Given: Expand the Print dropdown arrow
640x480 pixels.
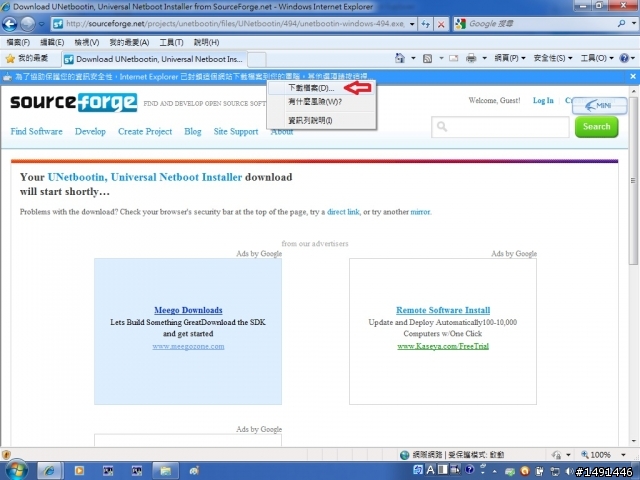Looking at the screenshot, I should click(x=484, y=58).
